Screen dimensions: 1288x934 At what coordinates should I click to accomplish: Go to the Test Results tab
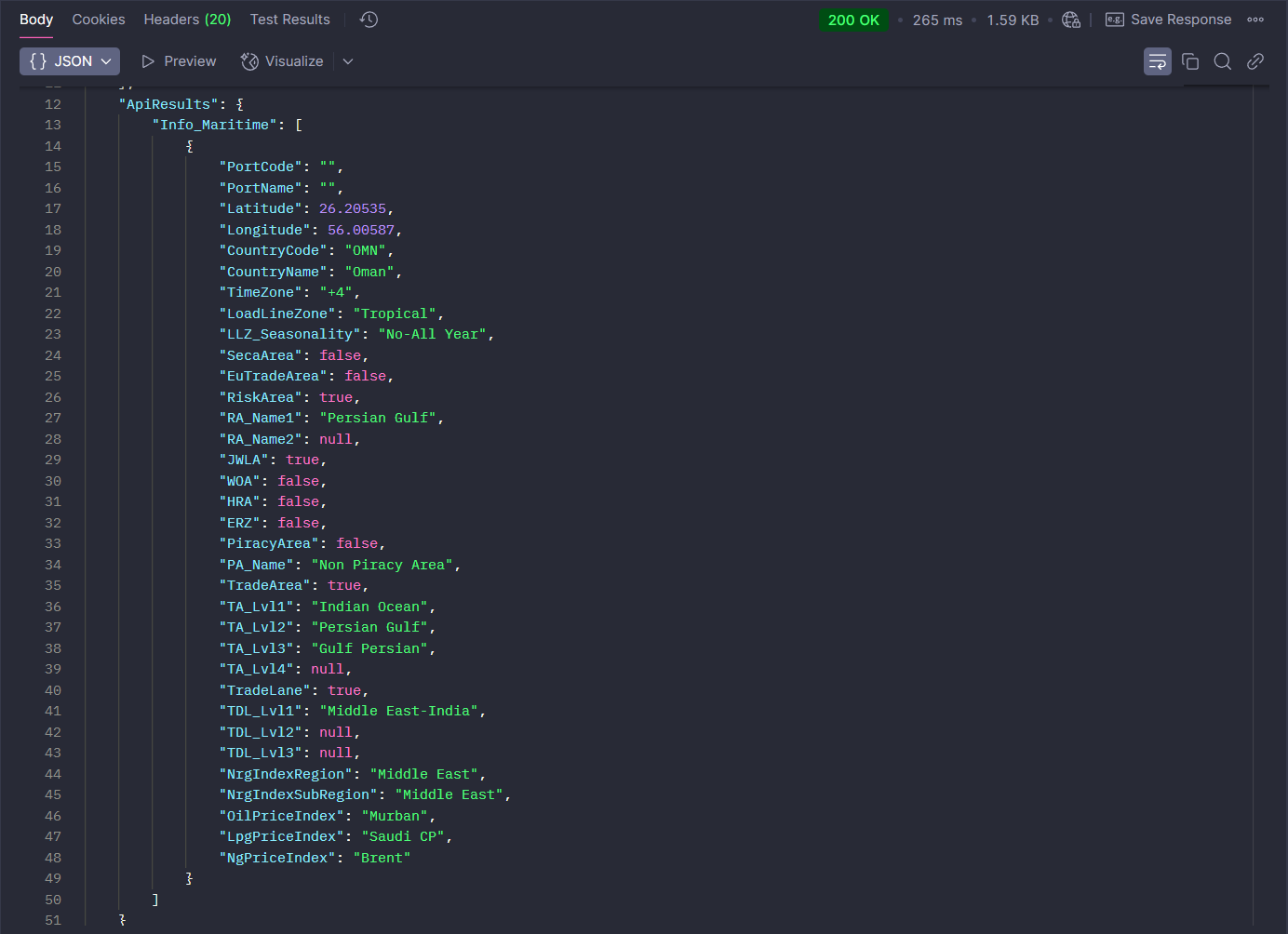[x=289, y=20]
